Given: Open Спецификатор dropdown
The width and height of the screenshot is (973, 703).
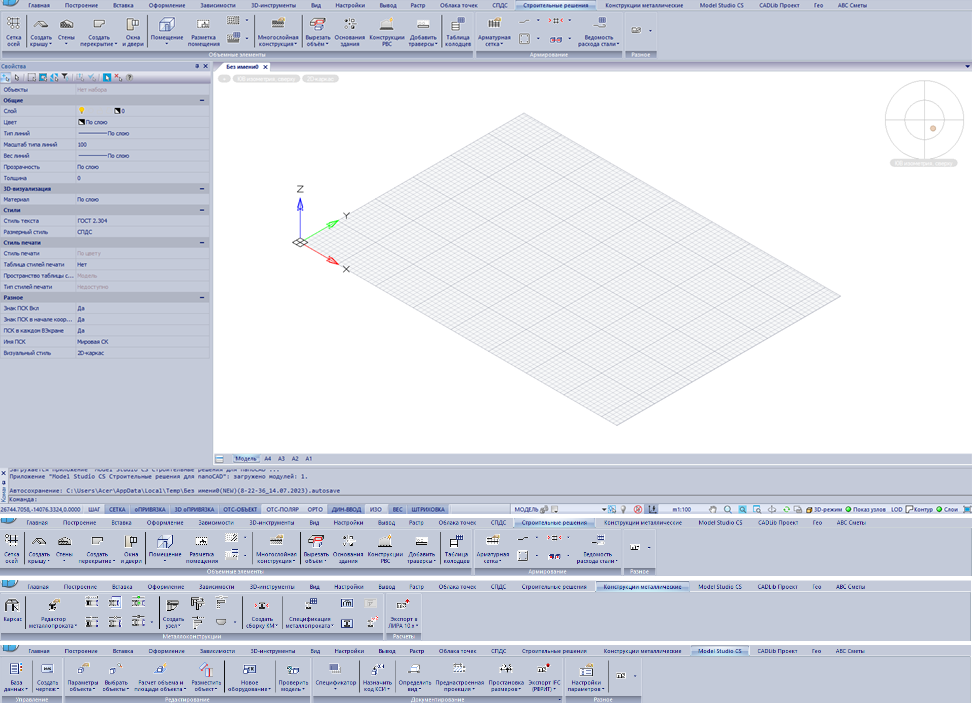Looking at the screenshot, I should pyautogui.click(x=335, y=676).
